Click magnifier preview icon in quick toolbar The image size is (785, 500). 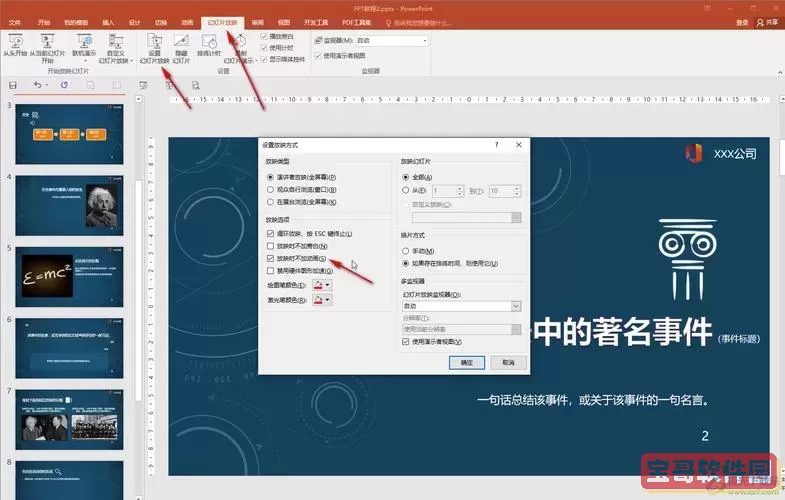click(196, 86)
